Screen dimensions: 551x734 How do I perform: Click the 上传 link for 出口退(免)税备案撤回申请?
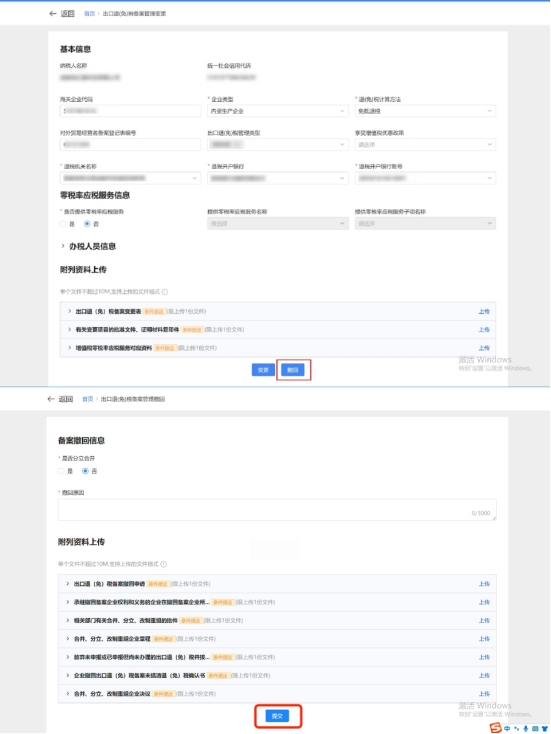pyautogui.click(x=484, y=584)
